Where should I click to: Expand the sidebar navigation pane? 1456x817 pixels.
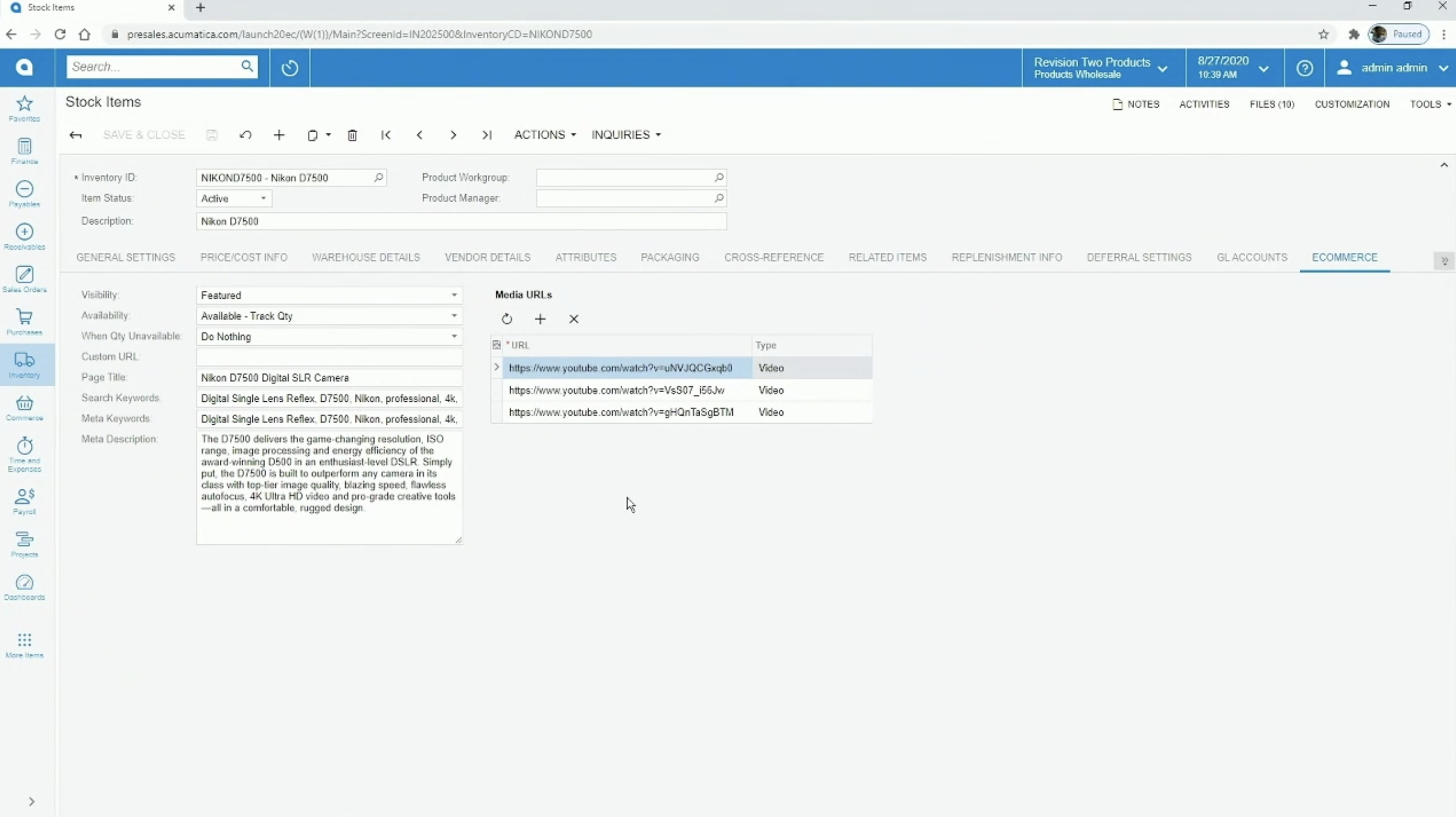tap(31, 801)
